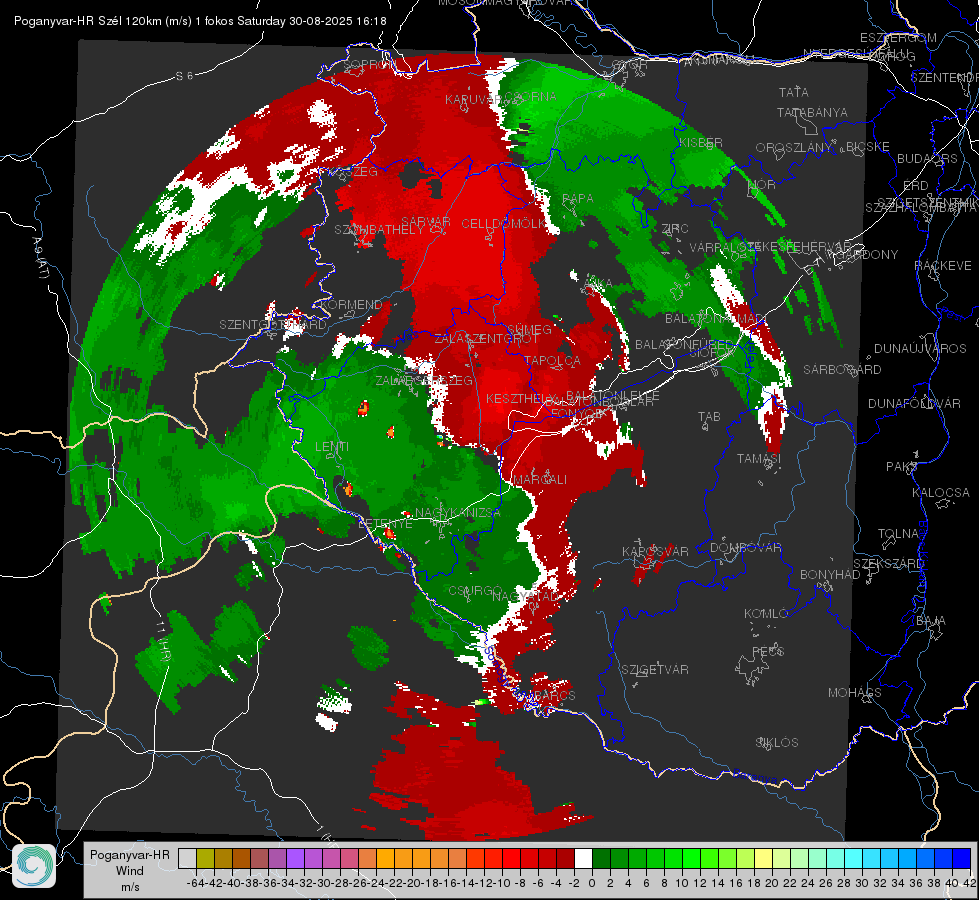Image resolution: width=979 pixels, height=900 pixels.
Task: Click the CELLDÖMÖLK city label
Action: tap(503, 224)
